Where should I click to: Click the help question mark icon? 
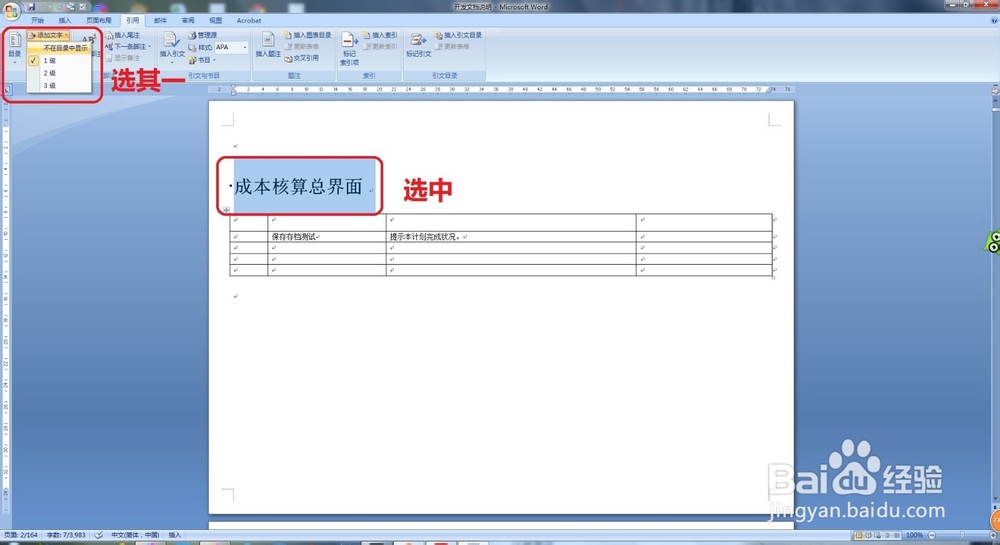tap(994, 20)
